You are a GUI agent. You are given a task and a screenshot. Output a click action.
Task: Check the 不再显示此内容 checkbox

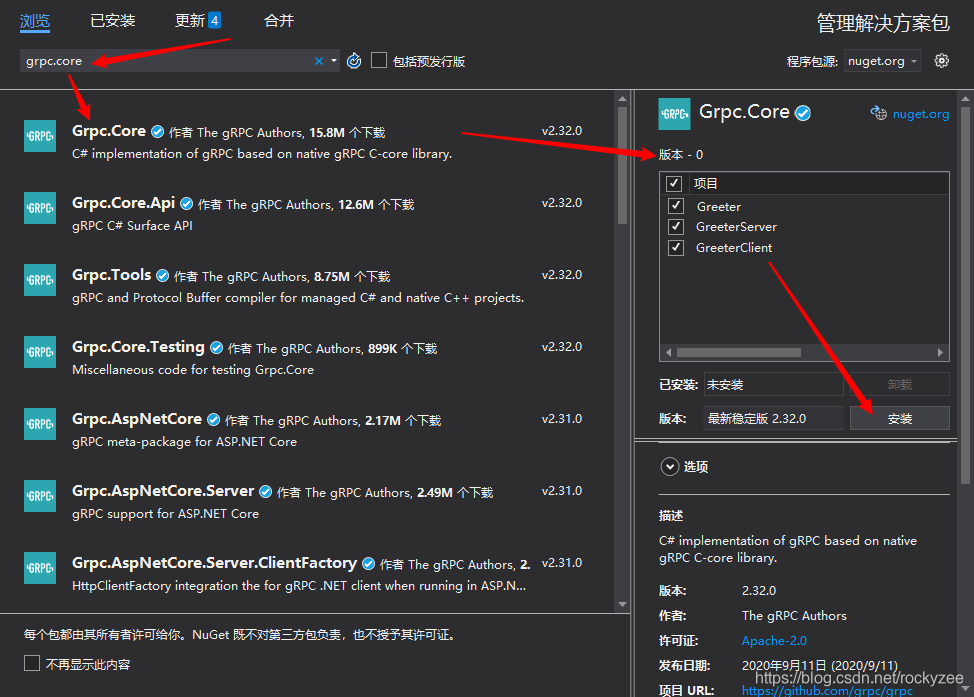[32, 663]
